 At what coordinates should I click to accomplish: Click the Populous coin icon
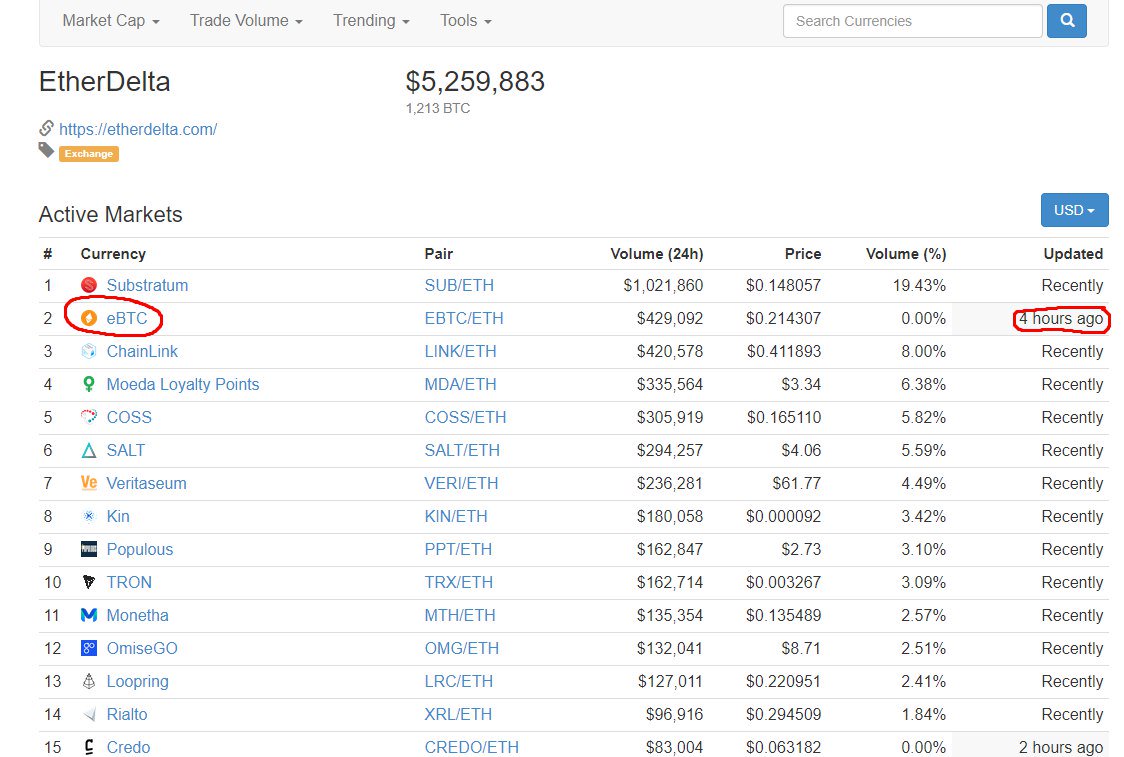coord(89,549)
